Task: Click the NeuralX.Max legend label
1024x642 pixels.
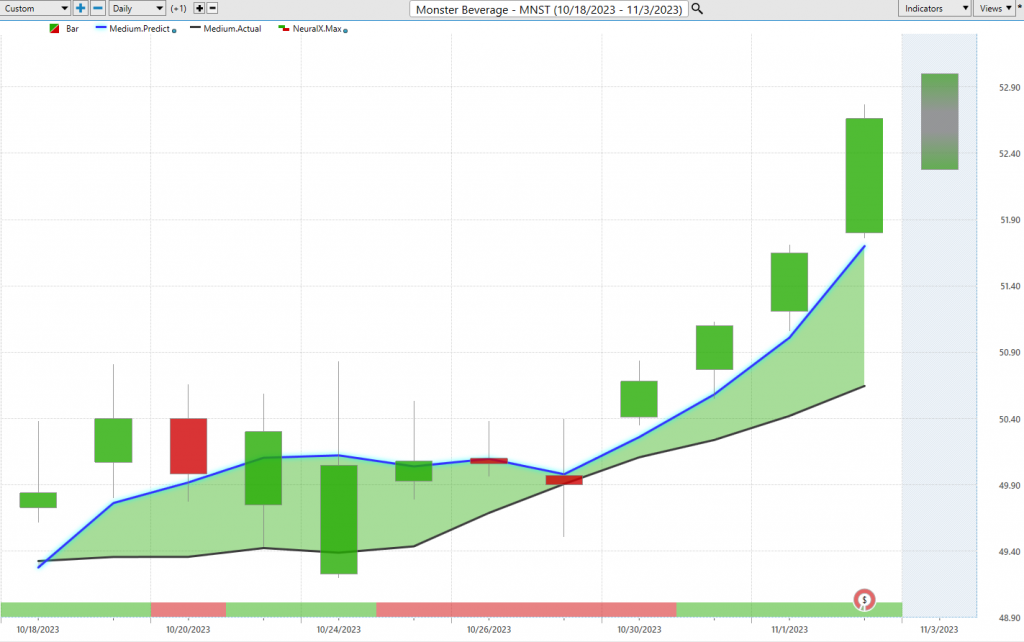Action: [x=317, y=29]
